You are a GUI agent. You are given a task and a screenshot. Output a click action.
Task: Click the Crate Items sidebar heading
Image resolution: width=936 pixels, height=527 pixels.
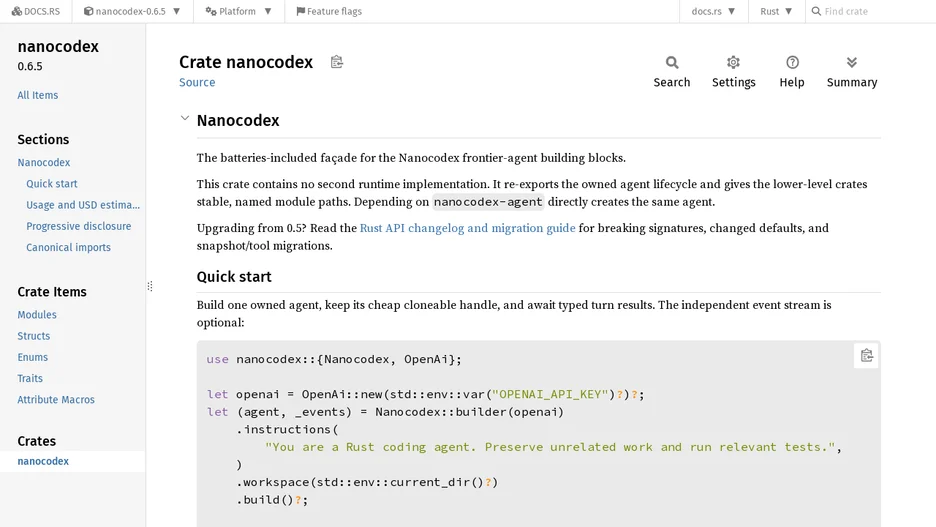click(x=52, y=292)
